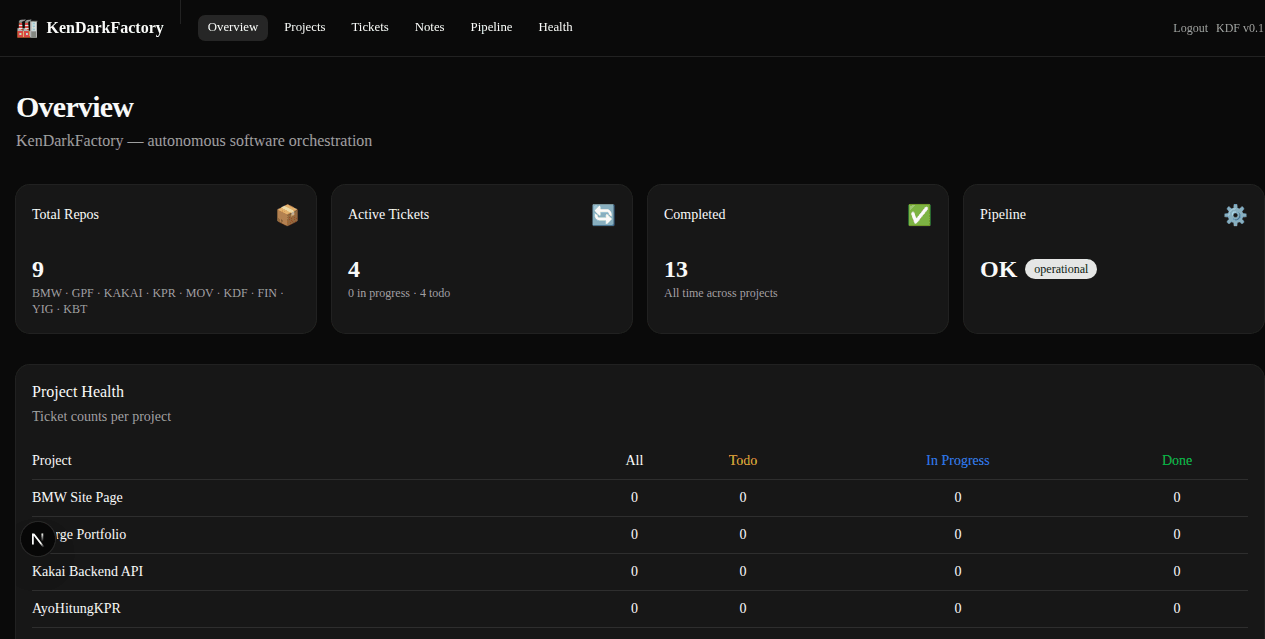
Task: Click the Project column header
Action: 52,460
